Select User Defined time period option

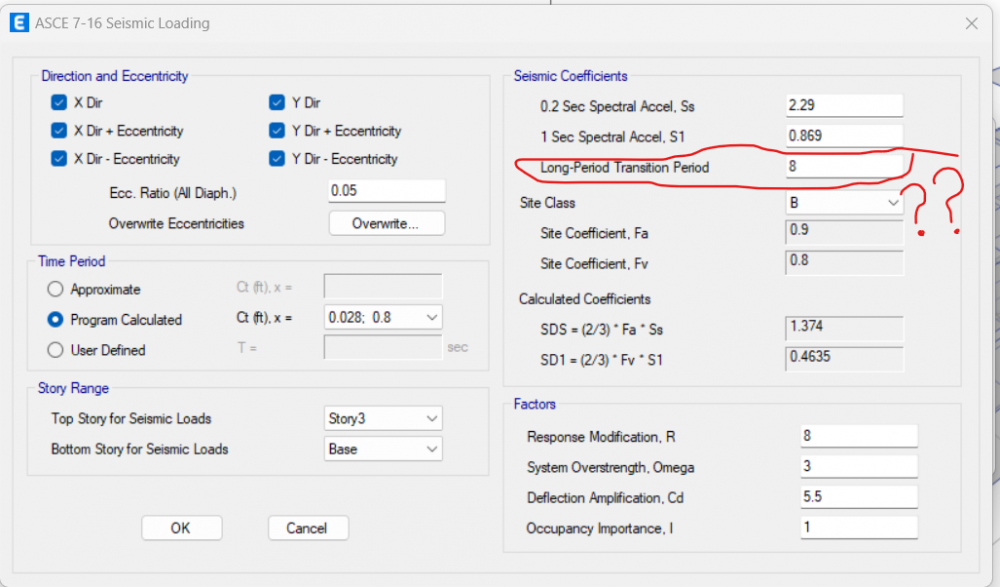(55, 350)
